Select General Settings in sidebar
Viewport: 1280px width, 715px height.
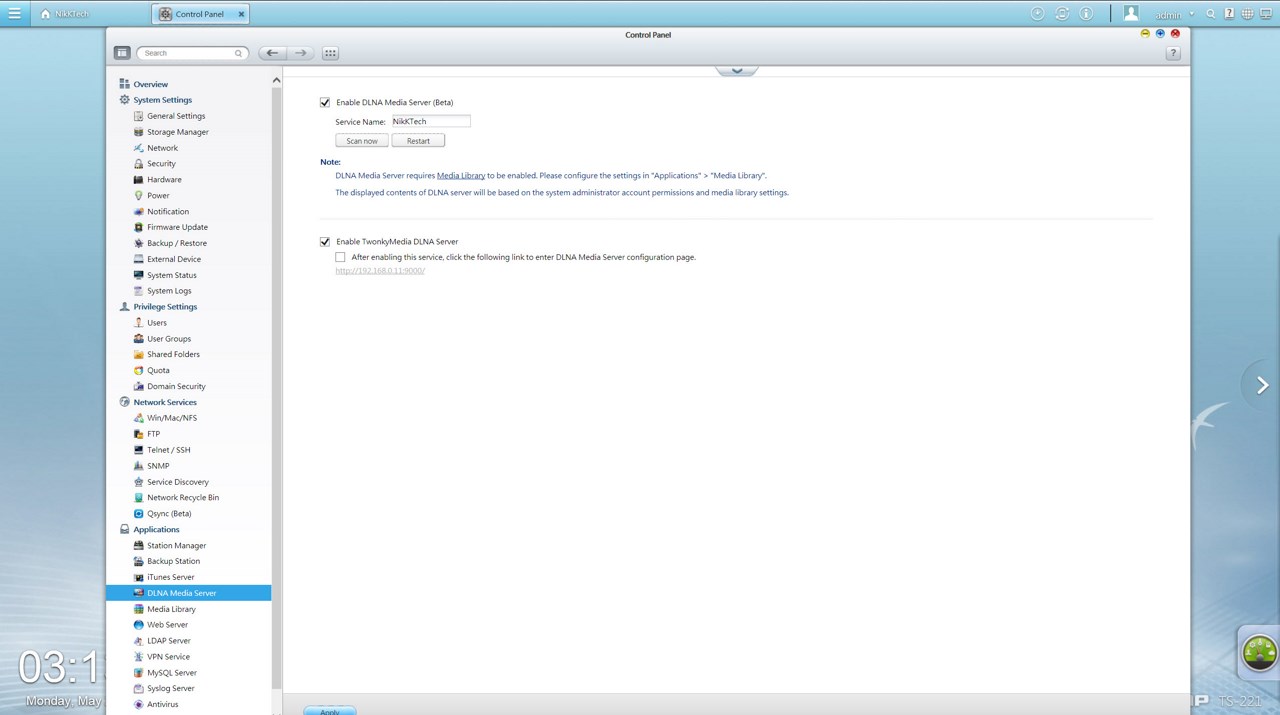pos(176,116)
